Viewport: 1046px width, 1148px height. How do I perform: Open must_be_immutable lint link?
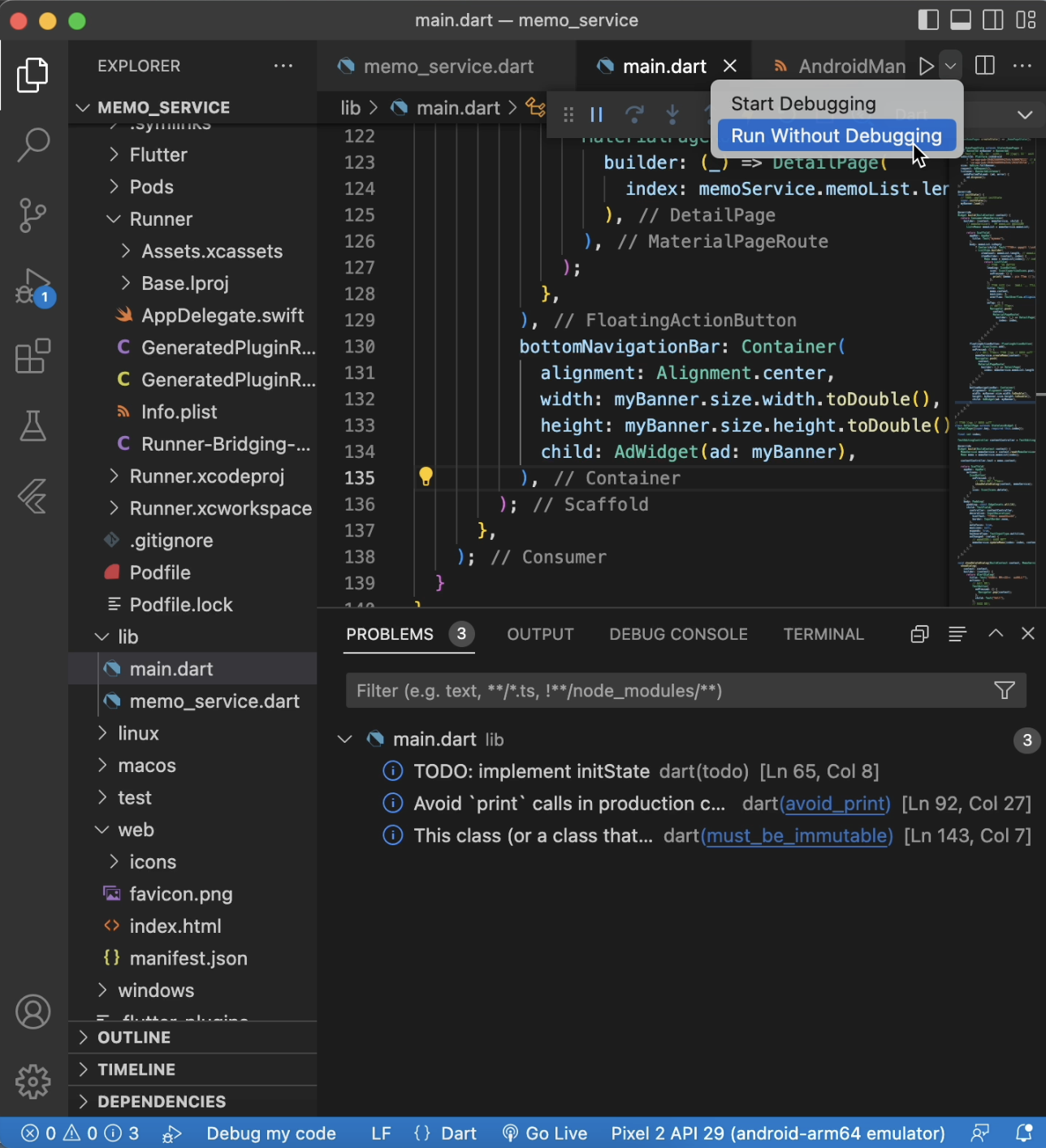pos(796,836)
